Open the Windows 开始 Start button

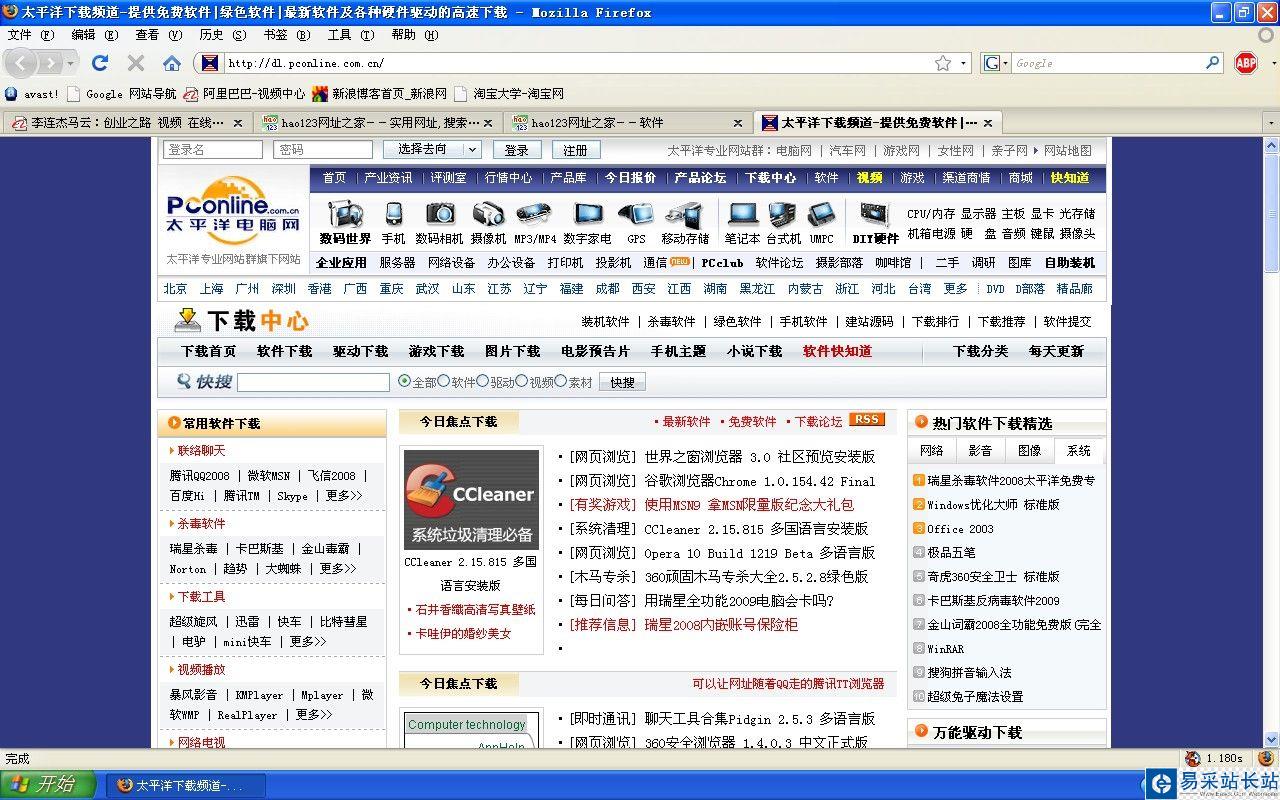pos(48,785)
